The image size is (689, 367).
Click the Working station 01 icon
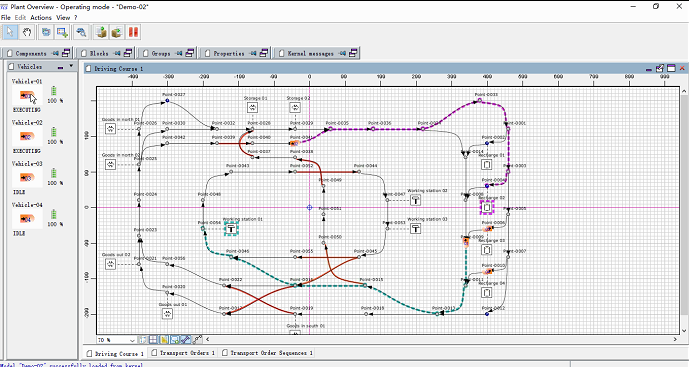click(231, 229)
